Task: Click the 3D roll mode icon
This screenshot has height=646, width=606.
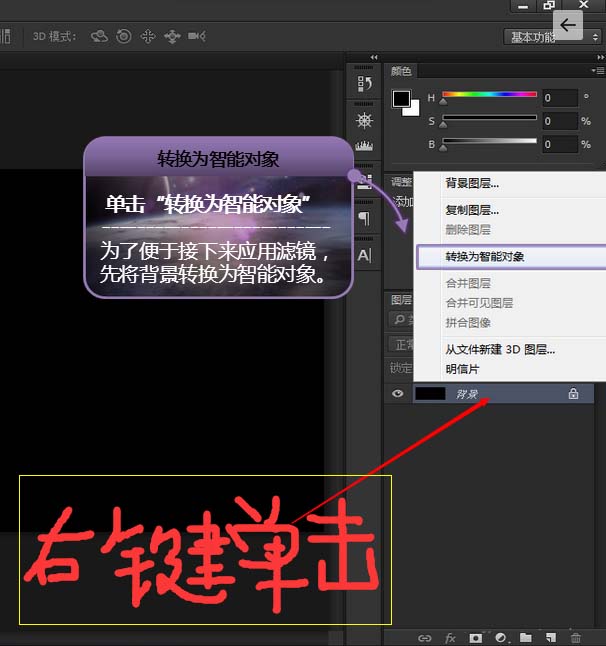Action: [123, 36]
